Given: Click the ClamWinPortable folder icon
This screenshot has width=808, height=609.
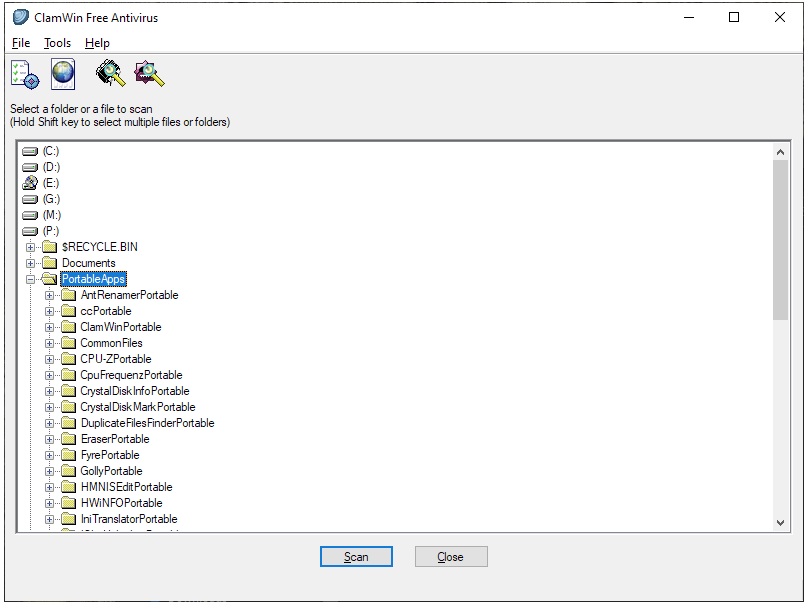Looking at the screenshot, I should [68, 327].
